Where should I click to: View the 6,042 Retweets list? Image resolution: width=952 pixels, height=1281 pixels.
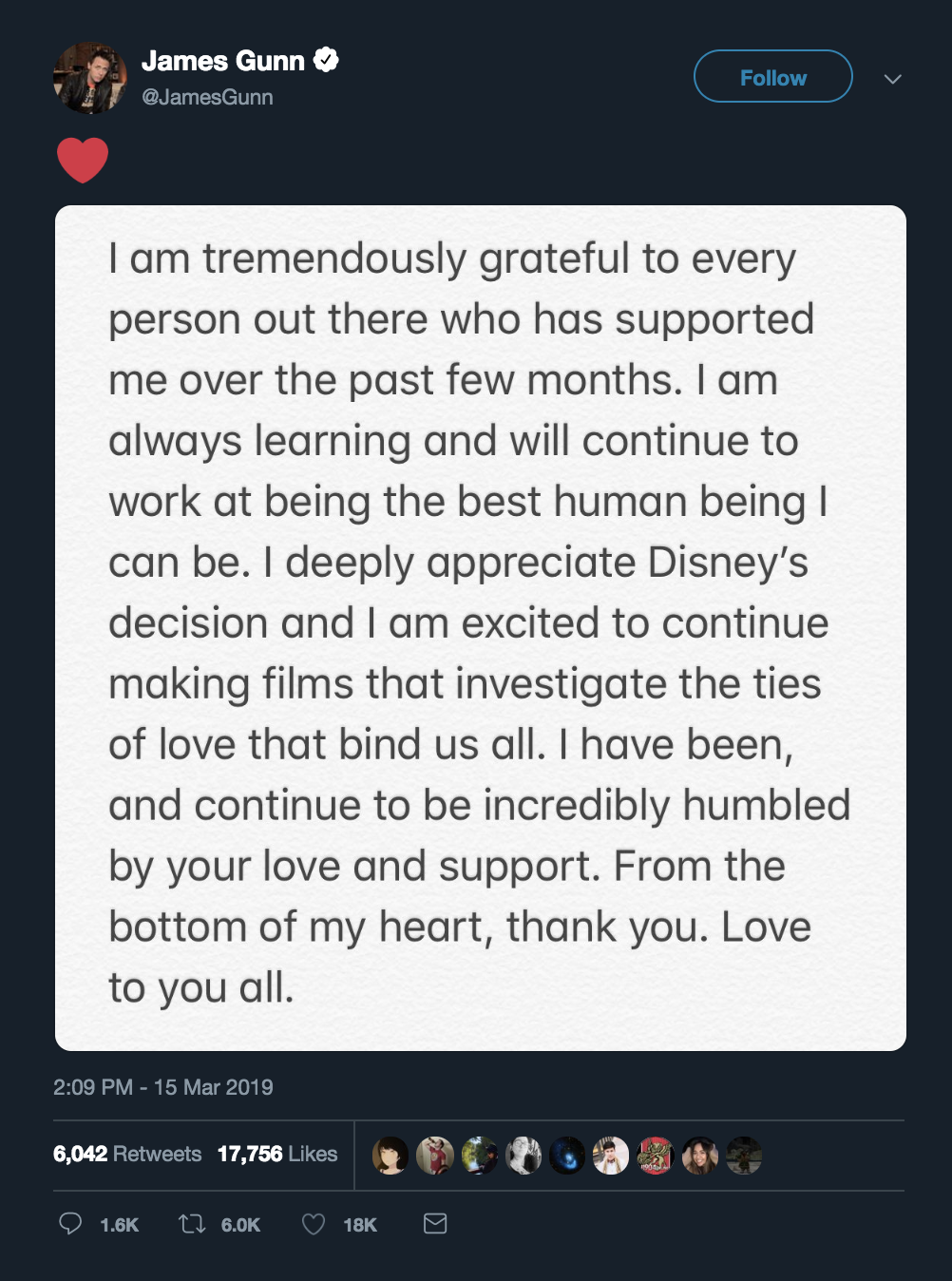click(x=127, y=1154)
